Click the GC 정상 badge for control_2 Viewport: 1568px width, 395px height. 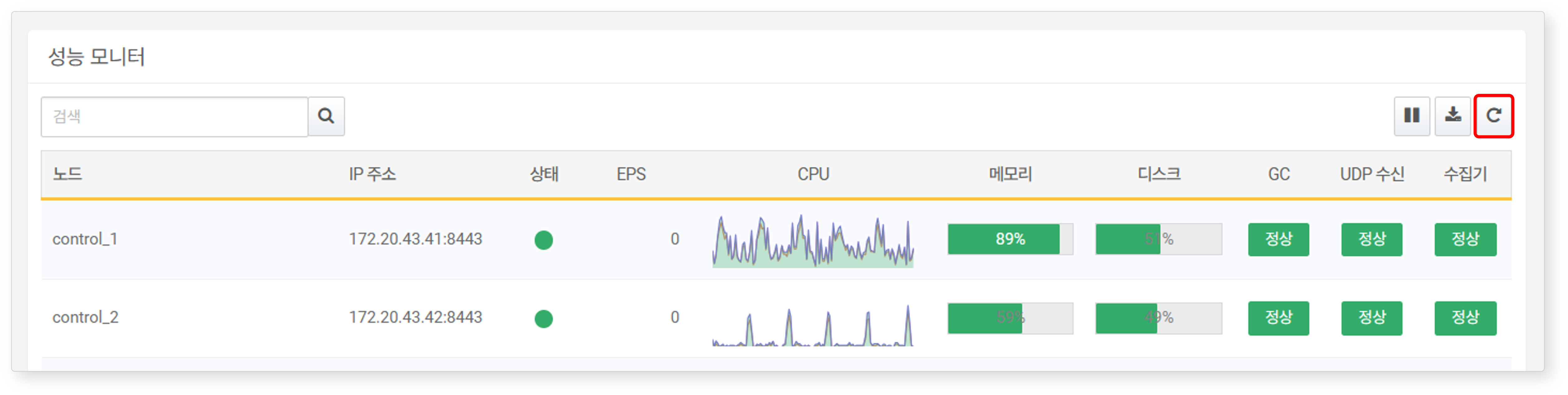[1278, 318]
